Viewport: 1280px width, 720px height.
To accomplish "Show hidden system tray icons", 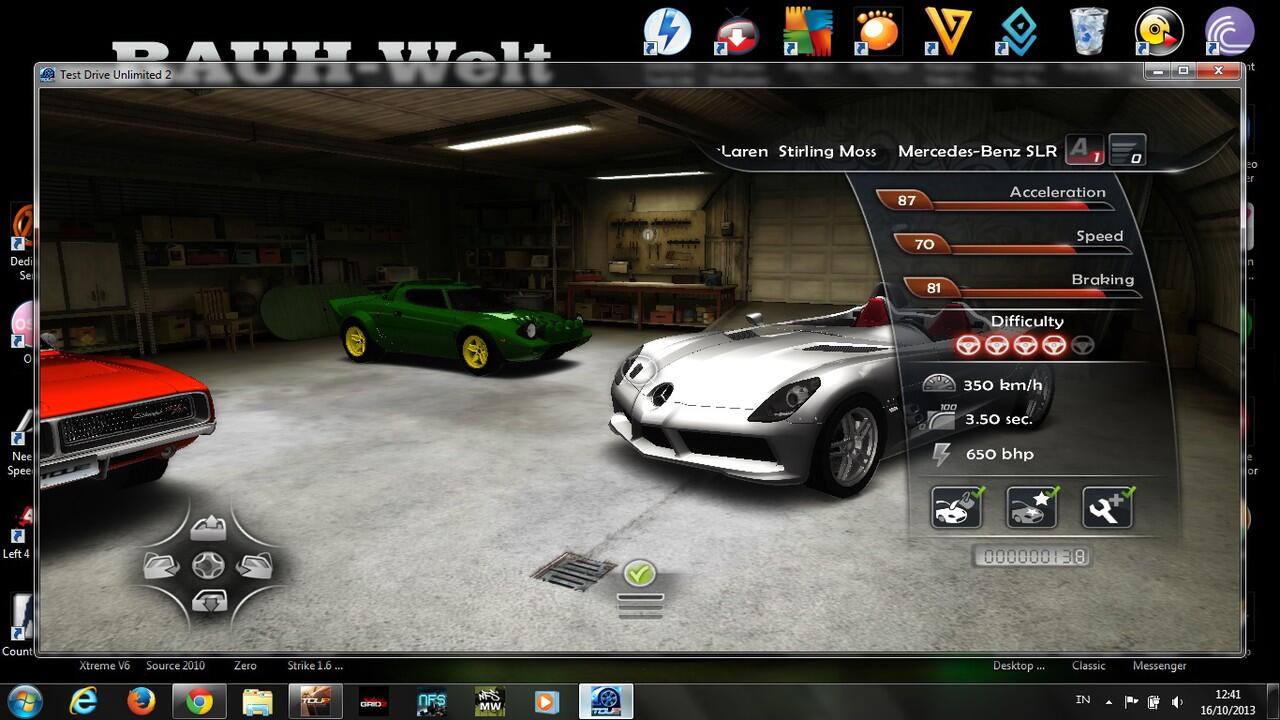I will pos(1108,701).
